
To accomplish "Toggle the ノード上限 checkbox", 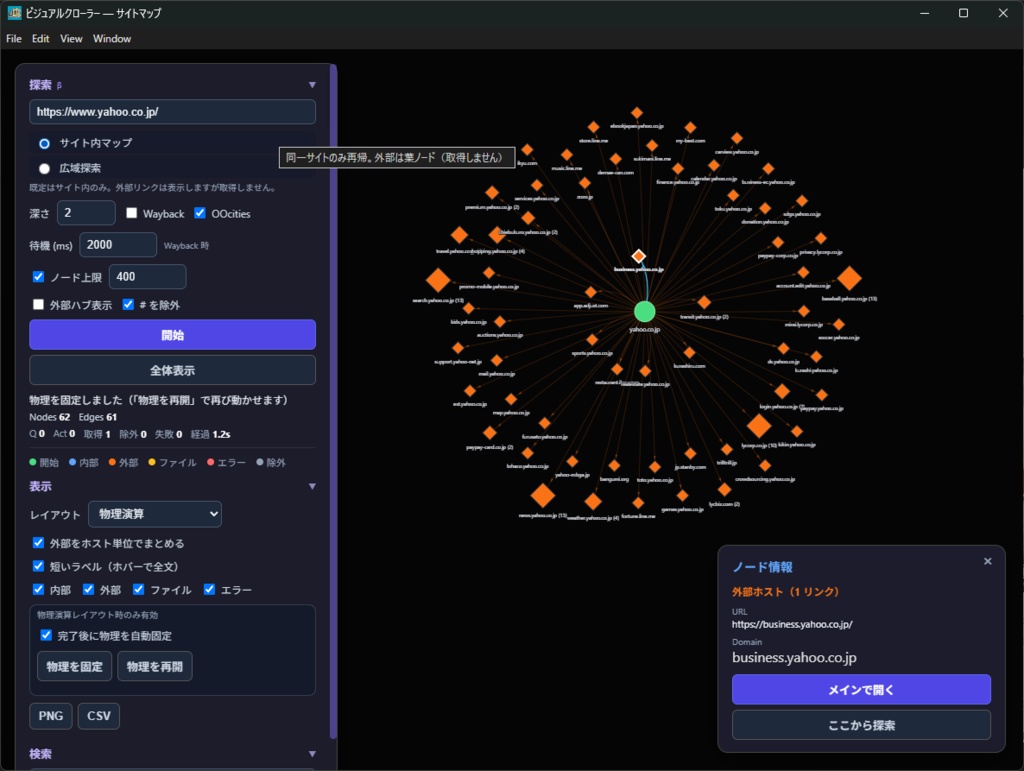I will 39,277.
